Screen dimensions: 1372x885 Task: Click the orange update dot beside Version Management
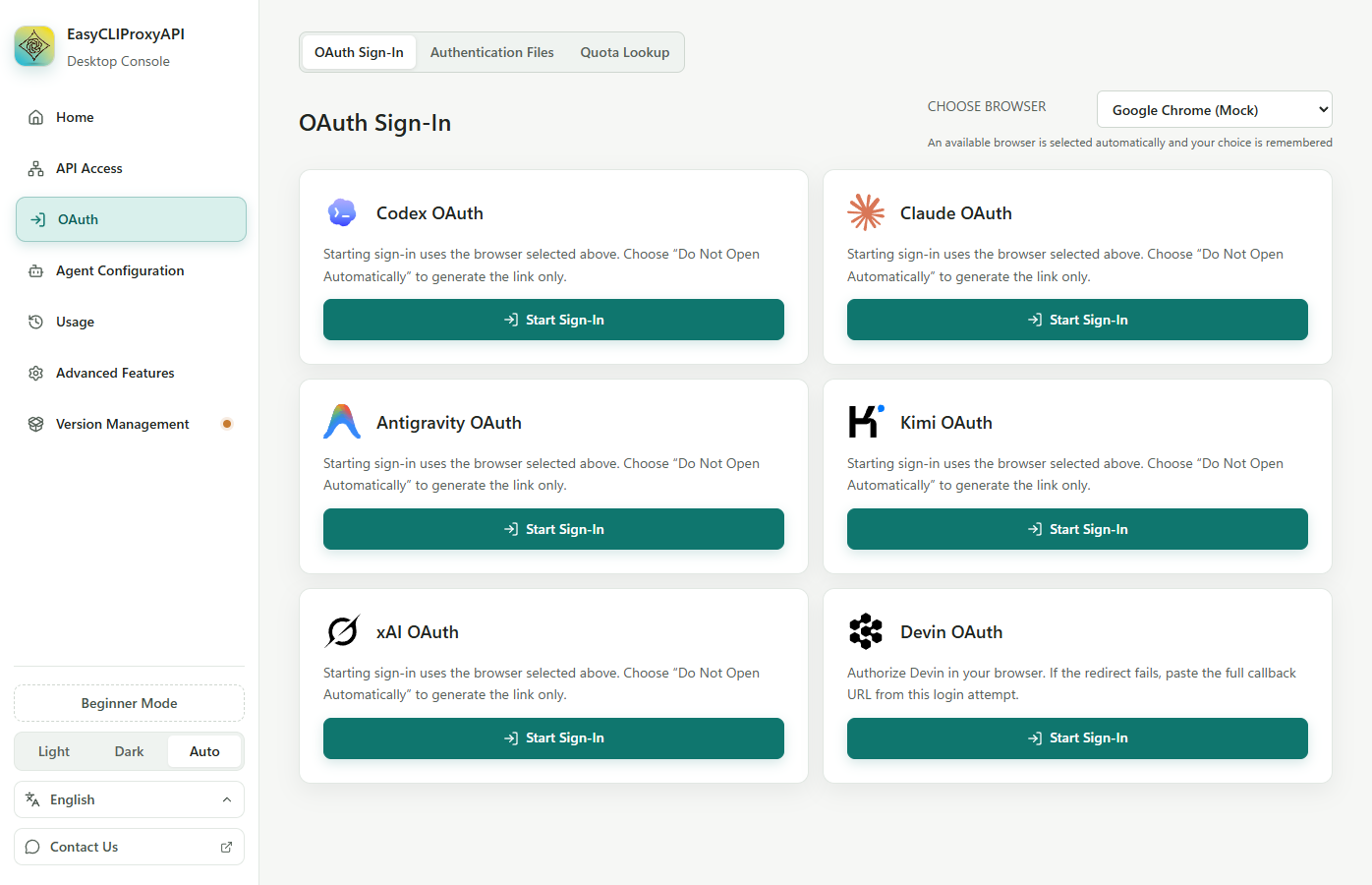227,424
